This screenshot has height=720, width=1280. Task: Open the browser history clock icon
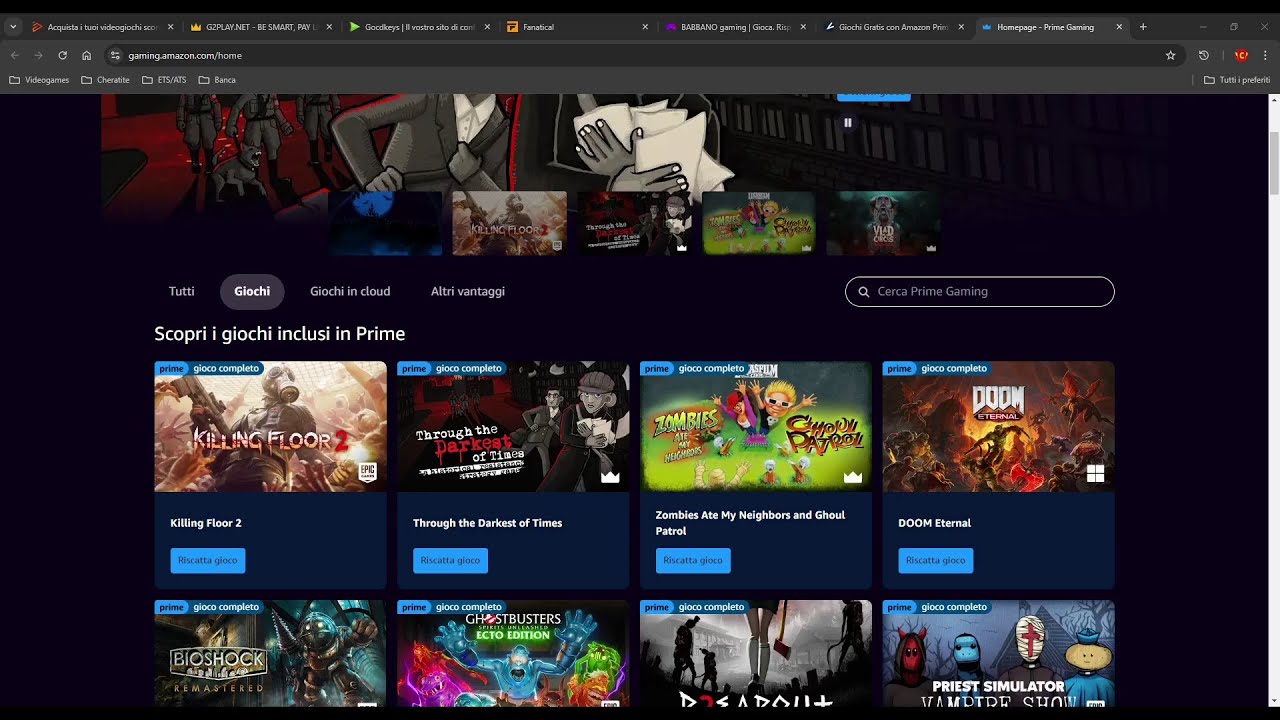point(1203,55)
